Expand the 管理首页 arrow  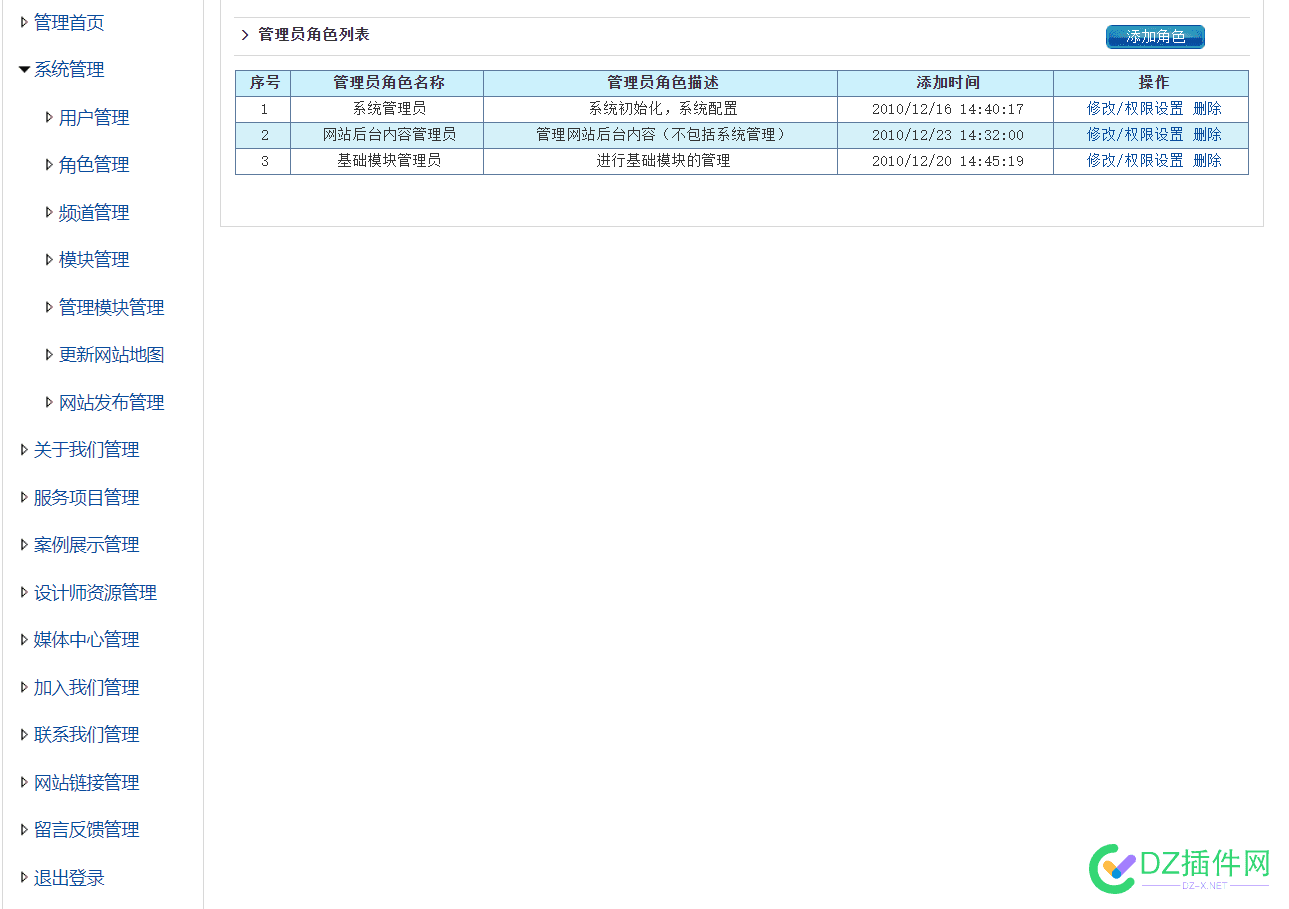pyautogui.click(x=24, y=22)
